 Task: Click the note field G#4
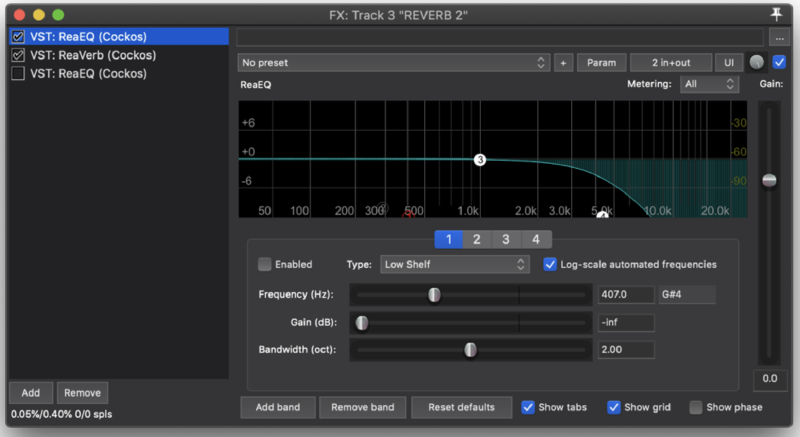[x=687, y=295]
